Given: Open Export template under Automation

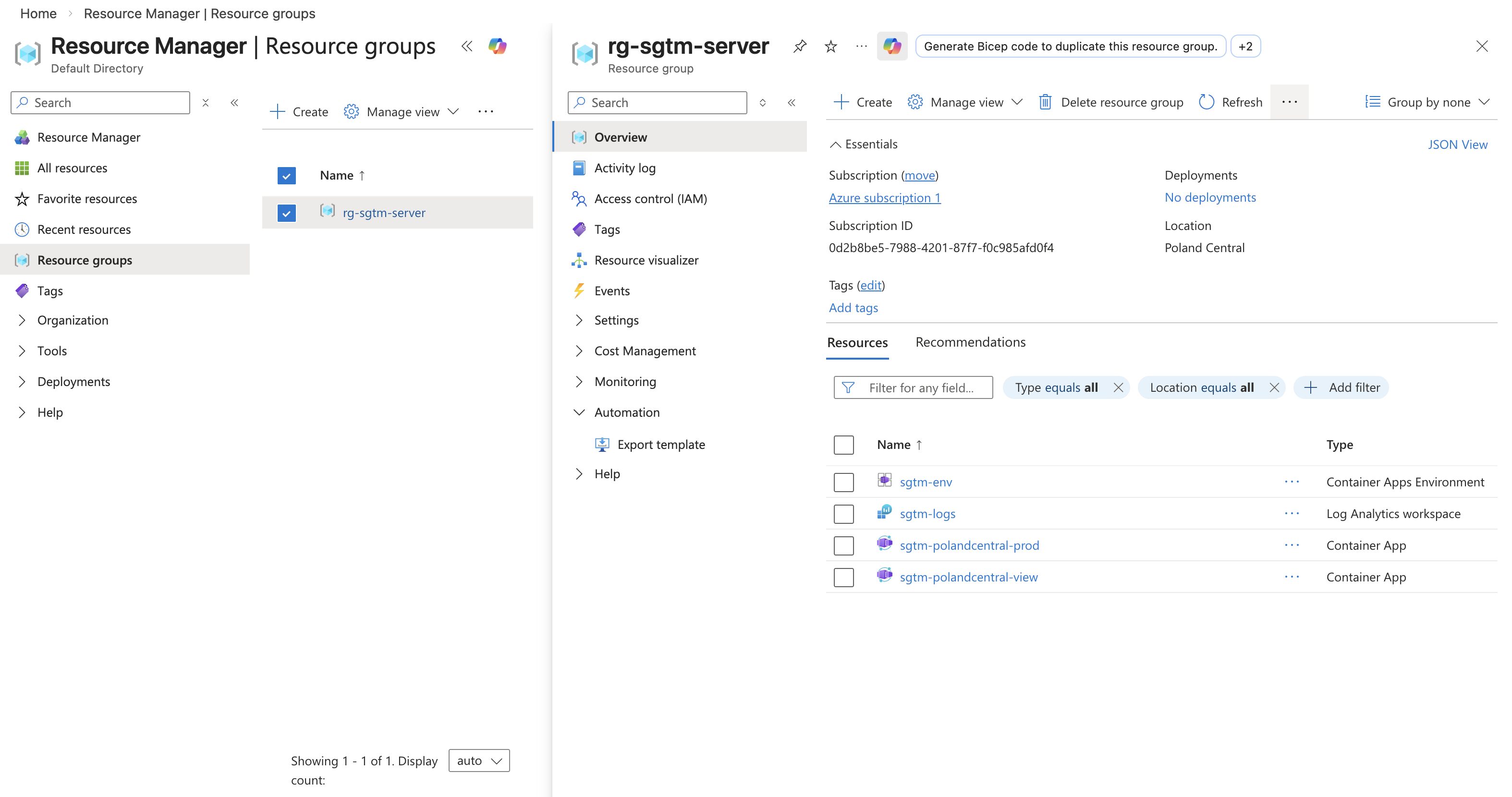Looking at the screenshot, I should pos(661,444).
